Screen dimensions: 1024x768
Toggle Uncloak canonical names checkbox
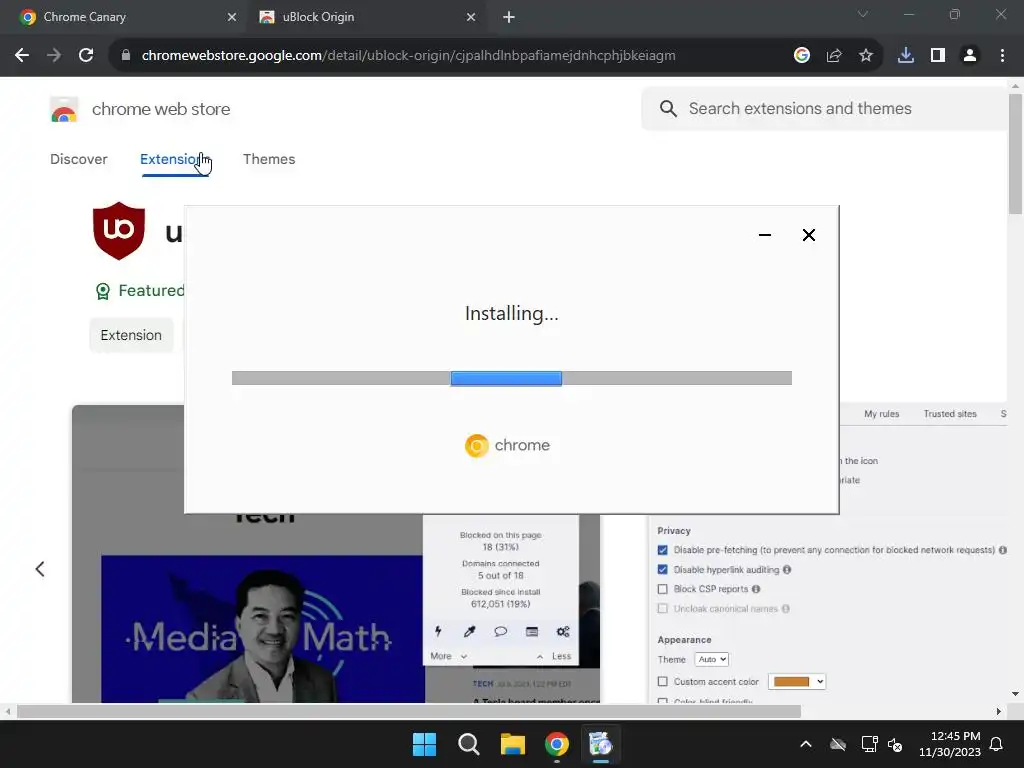(663, 609)
